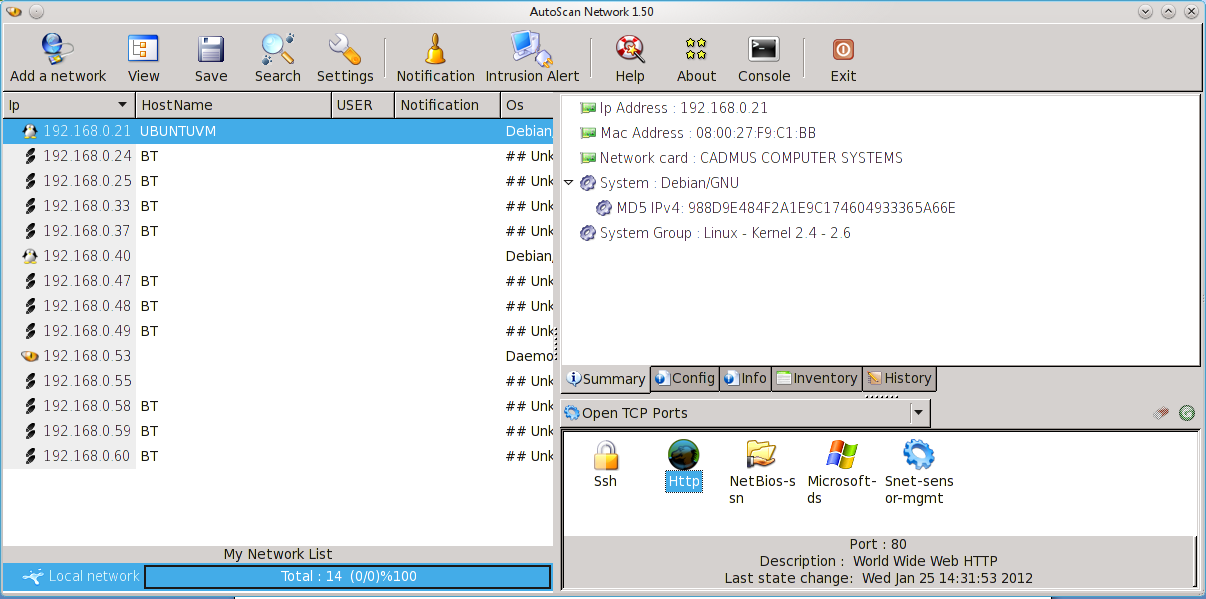The image size is (1206, 599).
Task: Click the Port : 80 description text
Action: pyautogui.click(x=878, y=545)
